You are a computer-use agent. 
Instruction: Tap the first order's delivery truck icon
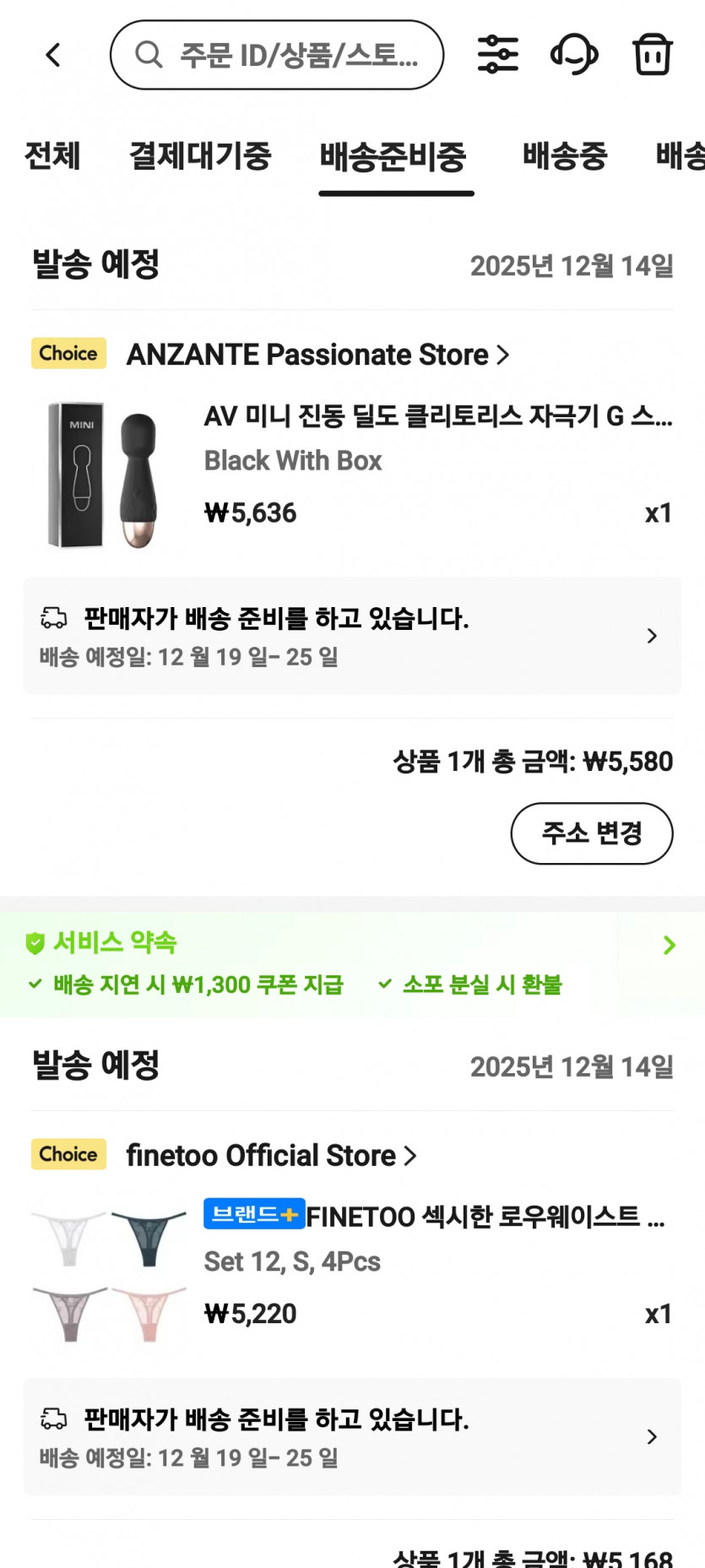(x=54, y=618)
